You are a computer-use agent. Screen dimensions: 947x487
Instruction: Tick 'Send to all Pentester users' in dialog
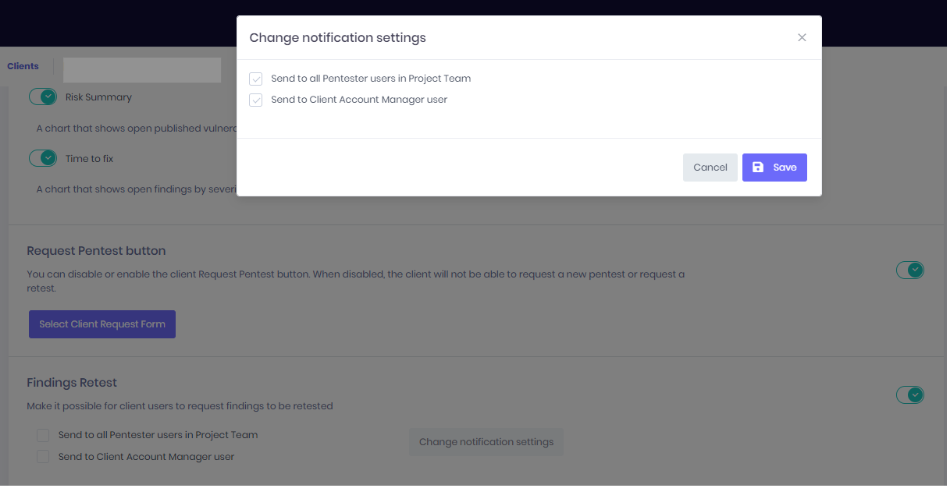(x=256, y=79)
